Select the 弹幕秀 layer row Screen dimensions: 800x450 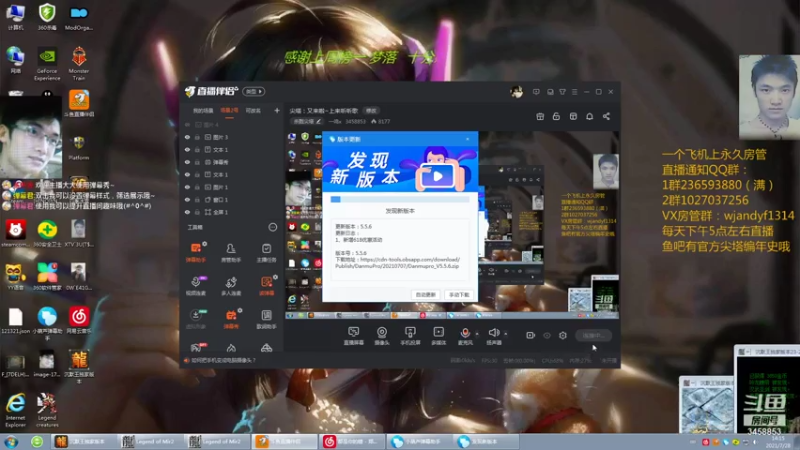click(232, 162)
